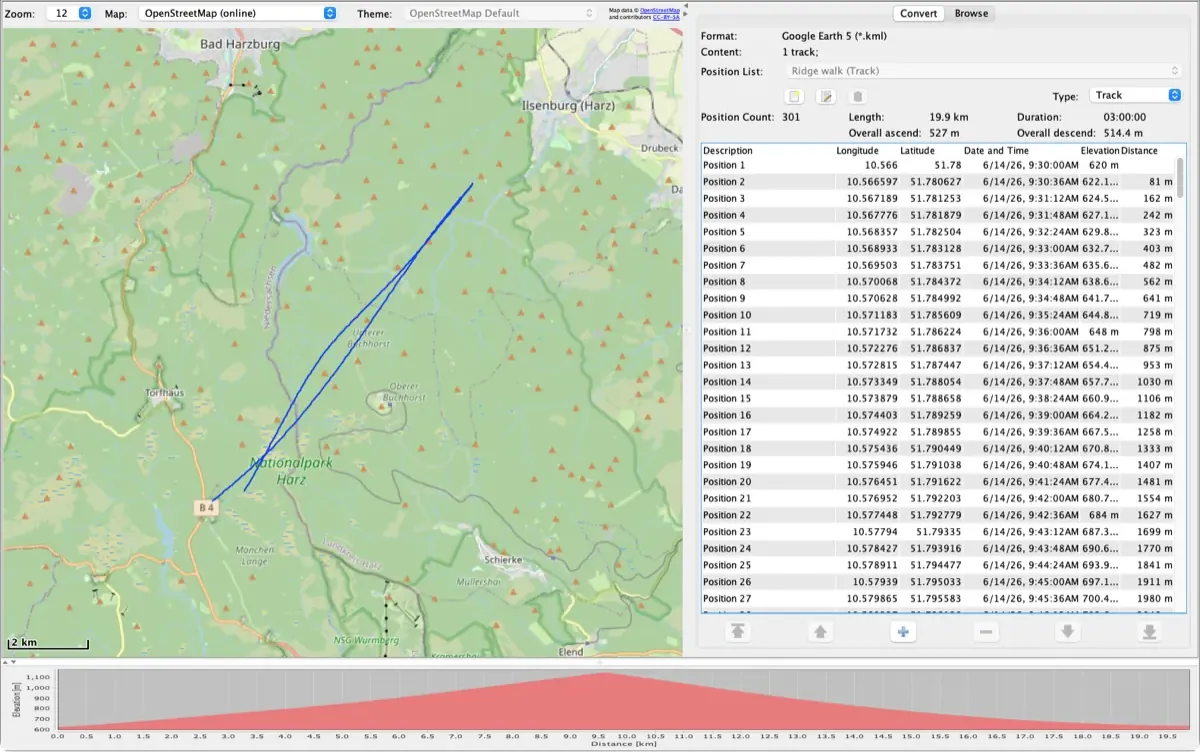Click the Ilsenburg (Harz) map label
This screenshot has height=752, width=1200.
coord(568,105)
